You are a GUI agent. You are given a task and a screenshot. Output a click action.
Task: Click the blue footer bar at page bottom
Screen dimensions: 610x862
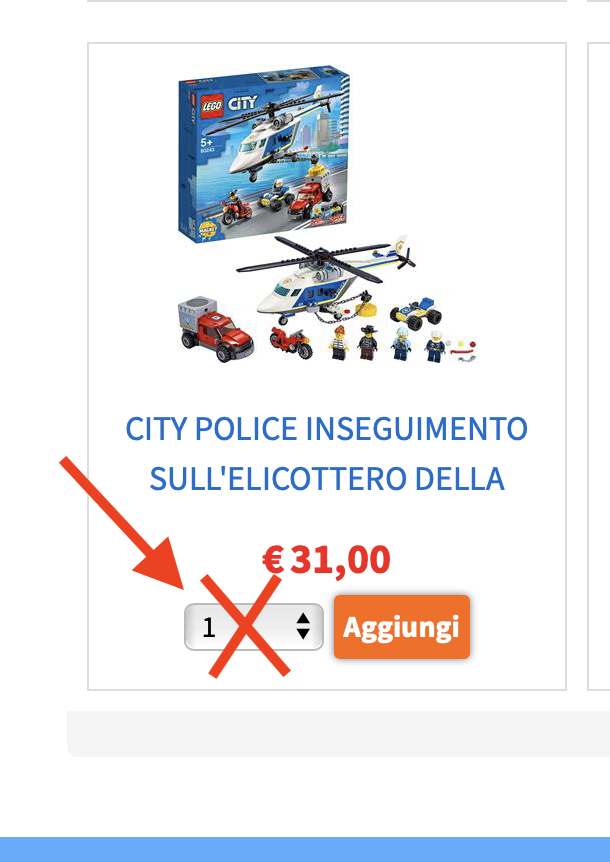[x=305, y=849]
